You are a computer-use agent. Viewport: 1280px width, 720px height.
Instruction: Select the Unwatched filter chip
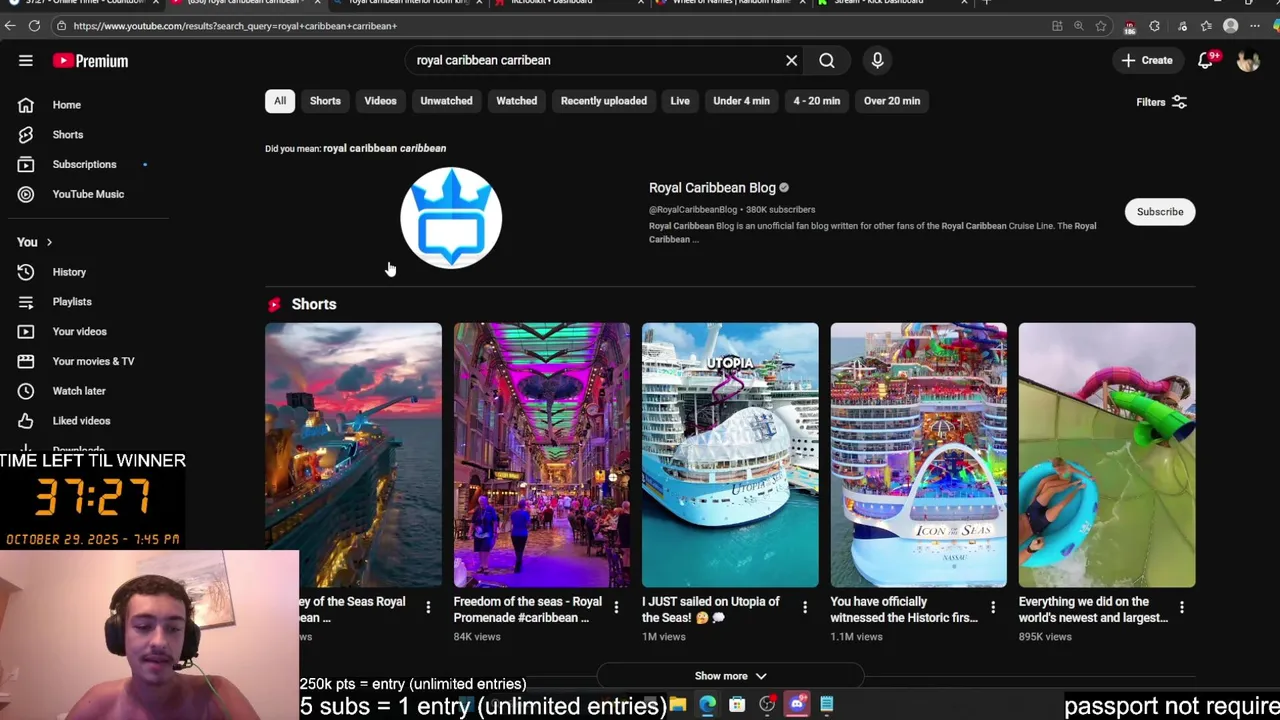click(446, 101)
